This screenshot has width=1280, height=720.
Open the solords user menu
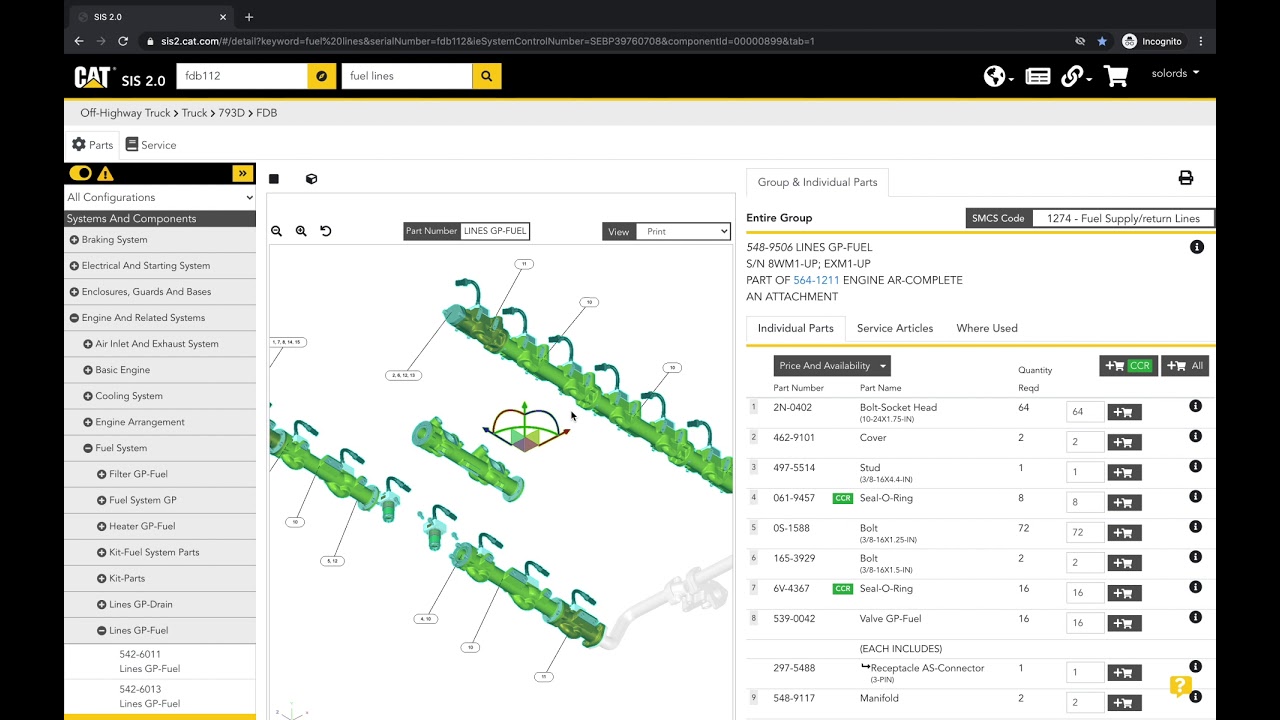click(x=1175, y=73)
